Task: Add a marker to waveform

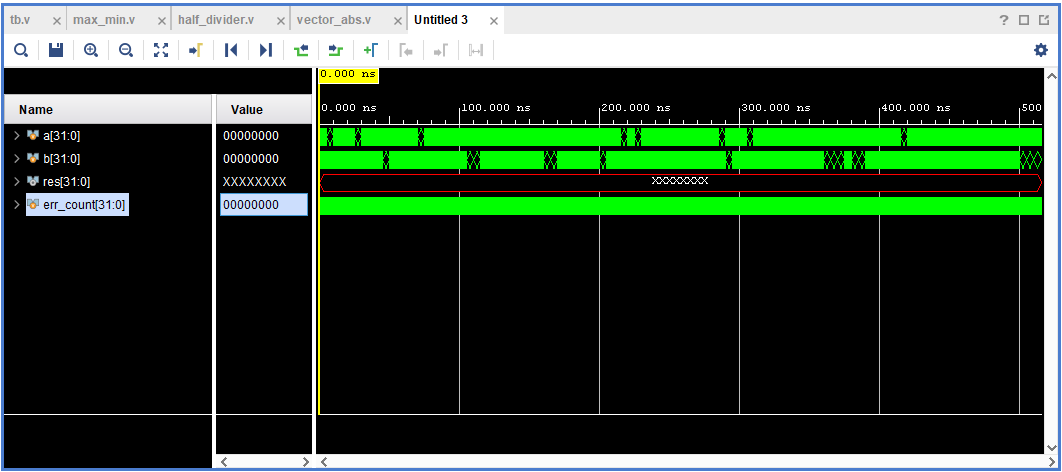Action: 371,50
